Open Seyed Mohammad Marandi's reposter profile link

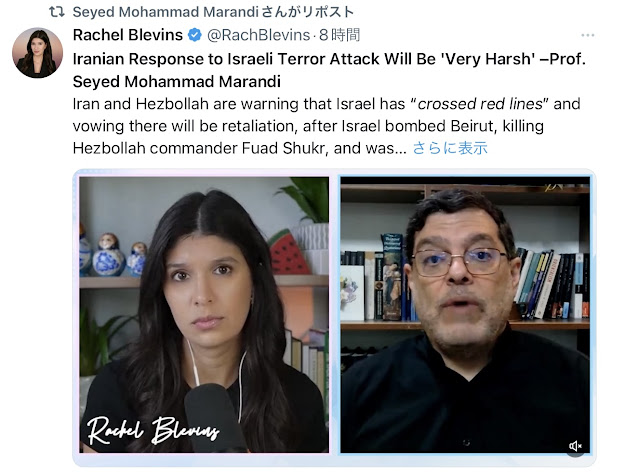pyautogui.click(x=165, y=12)
